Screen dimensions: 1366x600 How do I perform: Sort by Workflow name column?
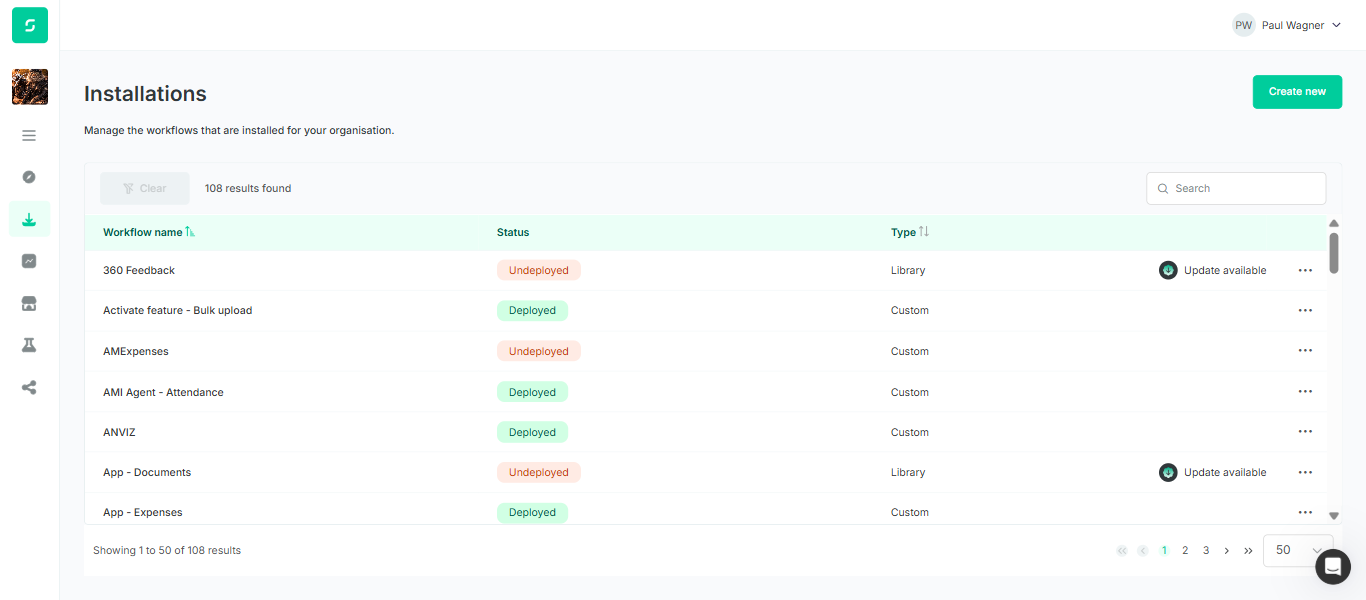149,232
